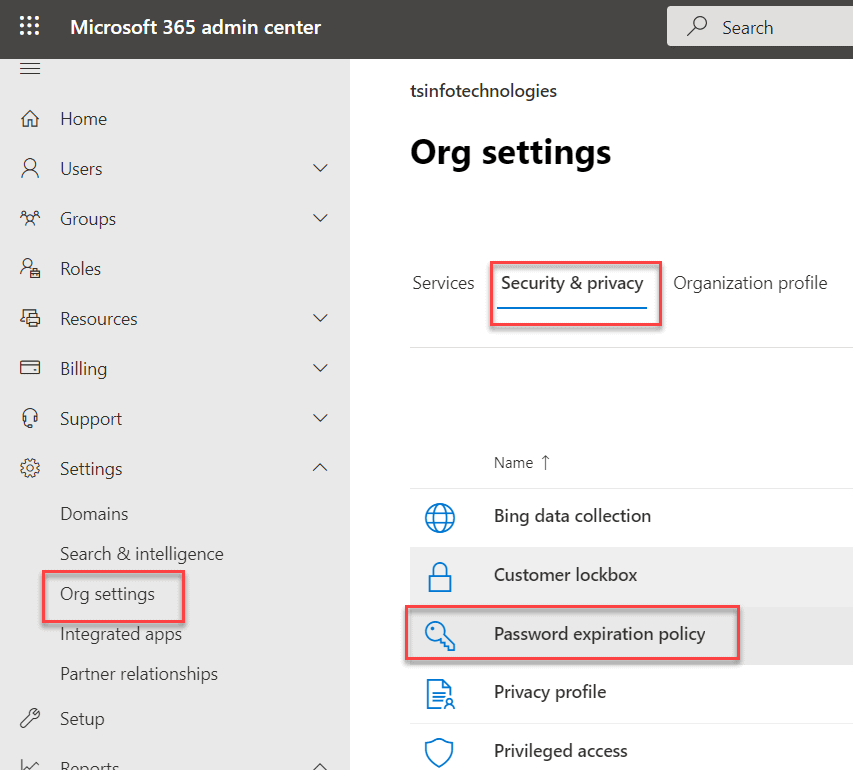This screenshot has width=853, height=770.
Task: Click the Setup wrench icon
Action: tap(30, 718)
